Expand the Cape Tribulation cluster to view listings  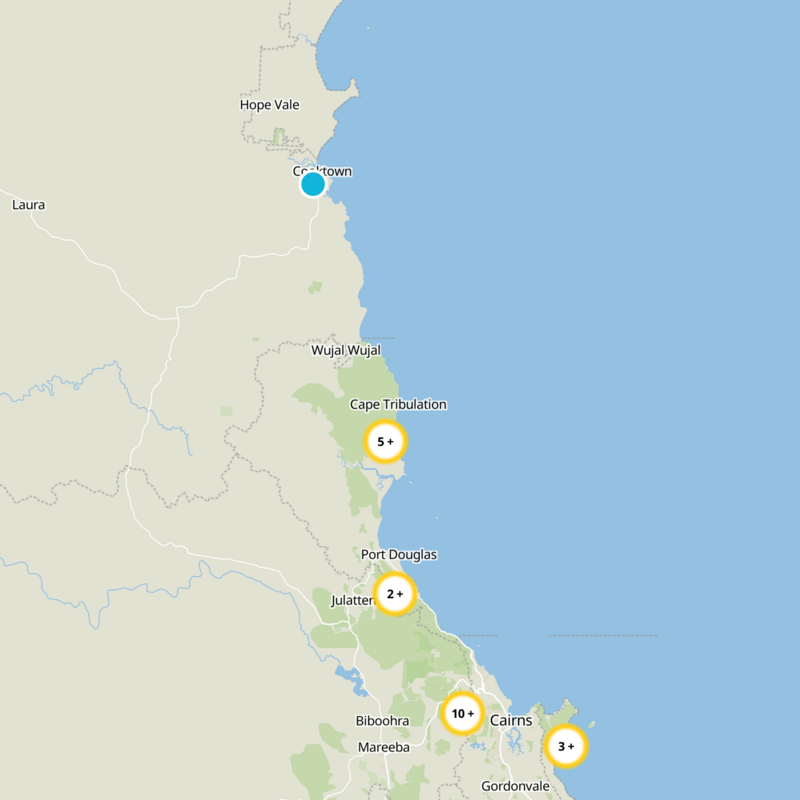(387, 441)
